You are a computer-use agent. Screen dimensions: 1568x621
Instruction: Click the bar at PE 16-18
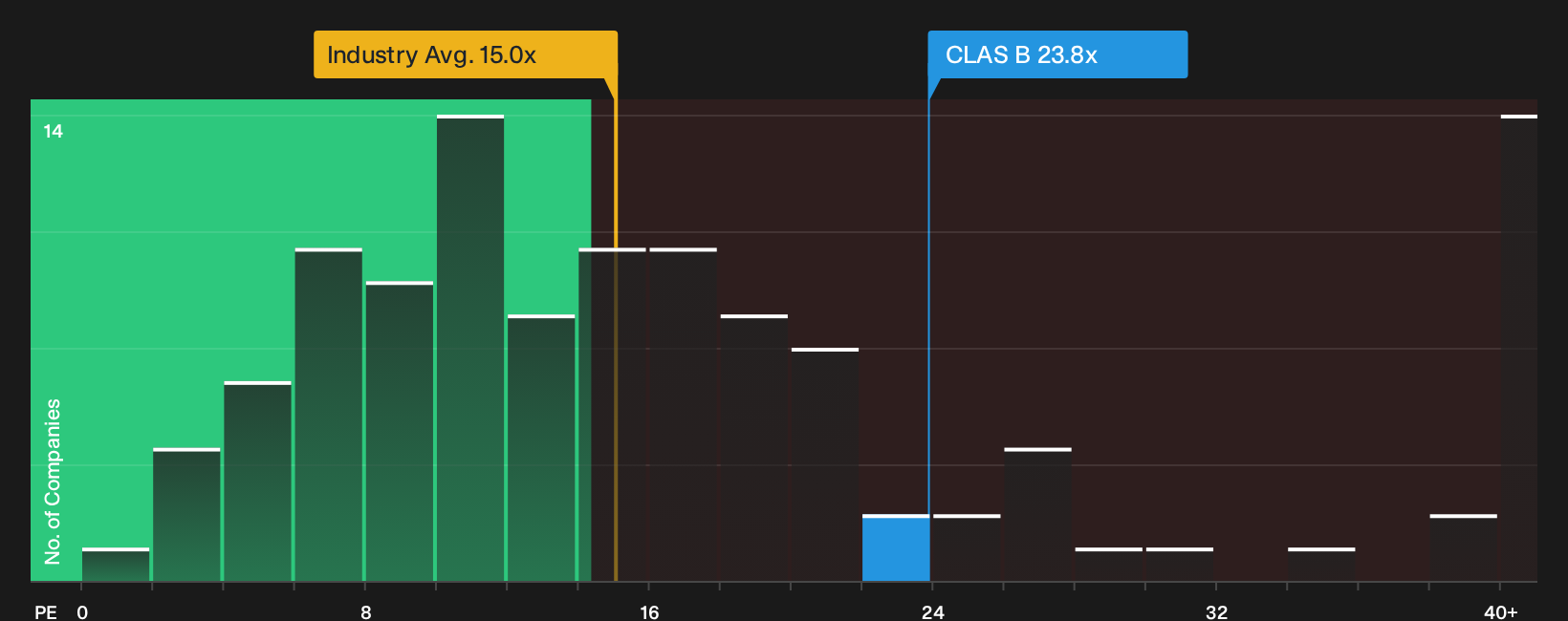click(684, 415)
